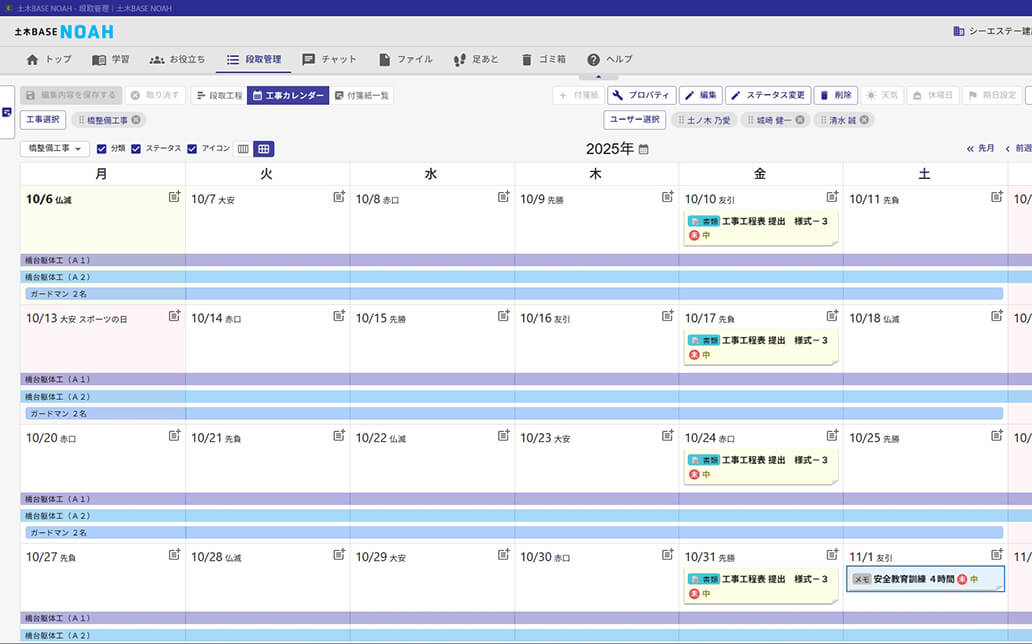Expand the company menu at top right

pos(992,31)
